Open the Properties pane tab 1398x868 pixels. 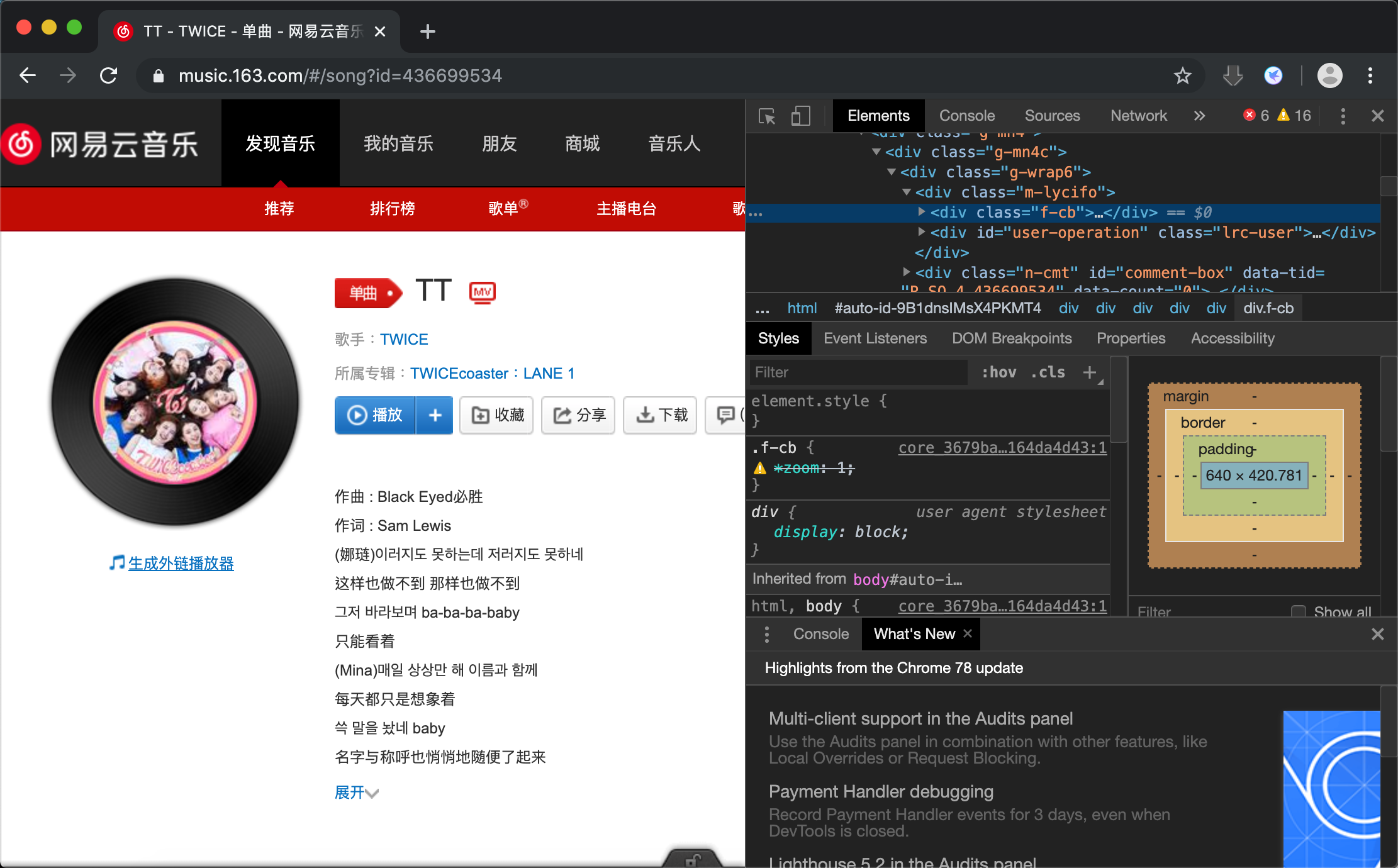coord(1131,338)
